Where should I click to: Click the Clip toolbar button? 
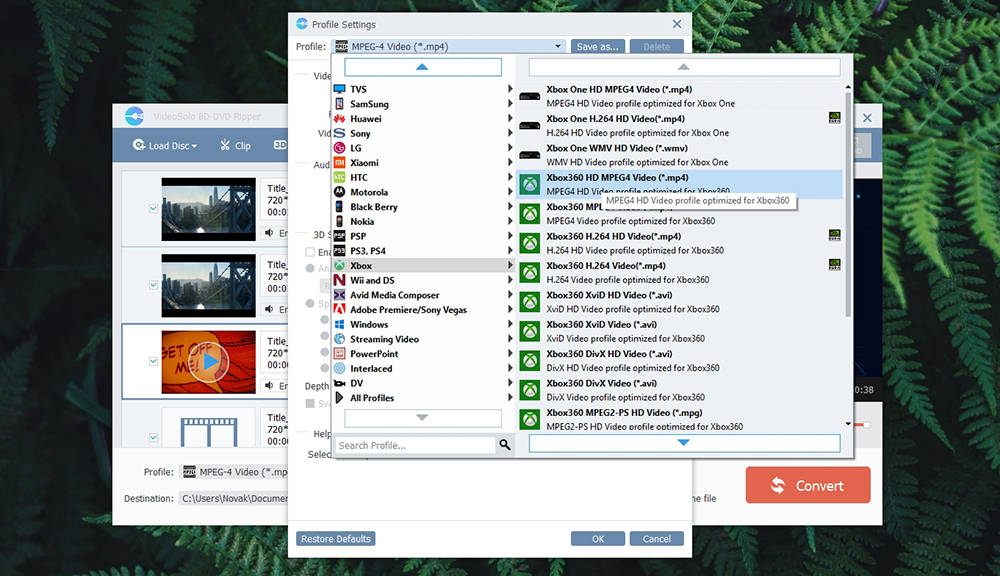pos(235,145)
